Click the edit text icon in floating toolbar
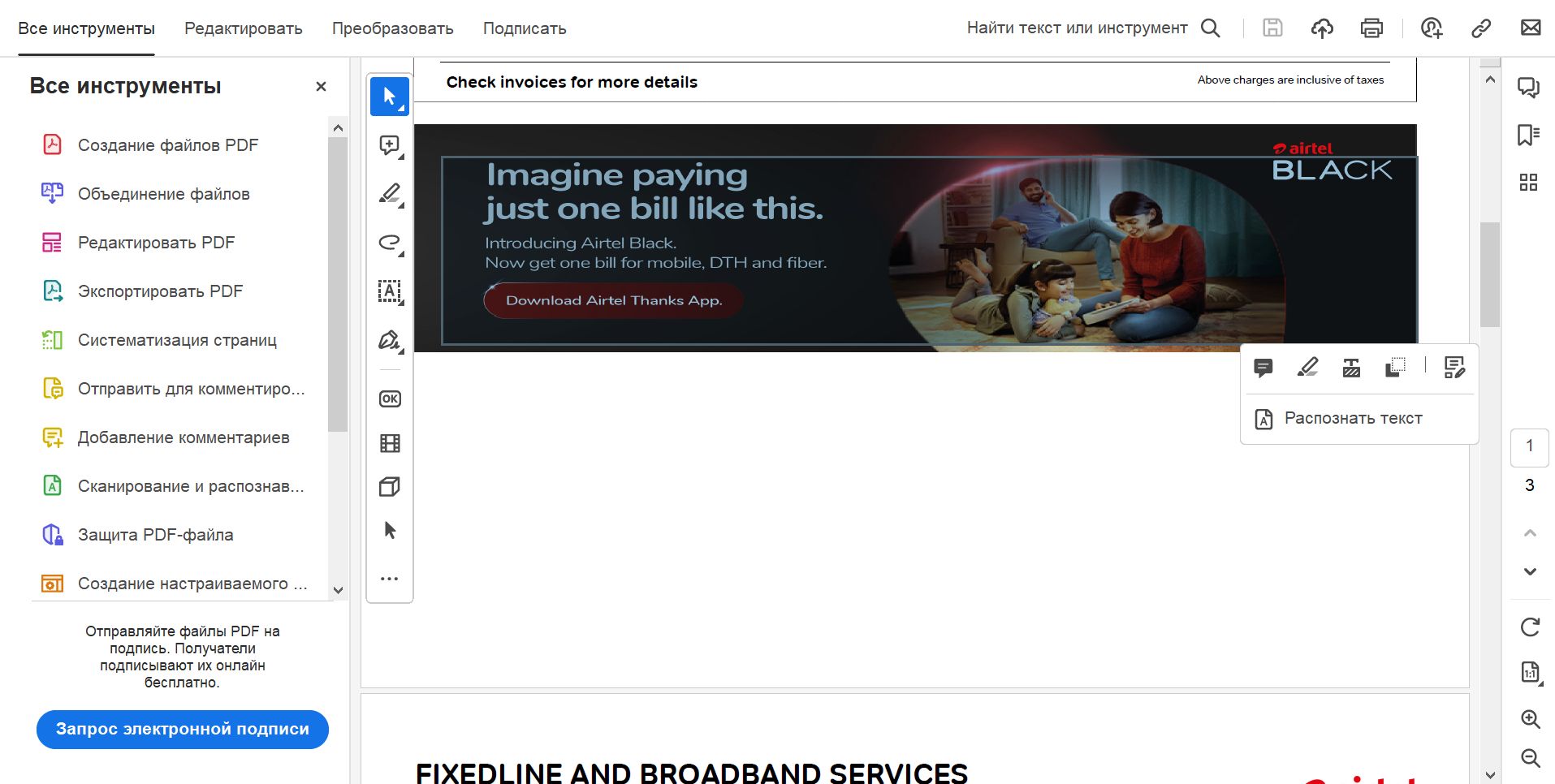1555x784 pixels. [x=1454, y=368]
